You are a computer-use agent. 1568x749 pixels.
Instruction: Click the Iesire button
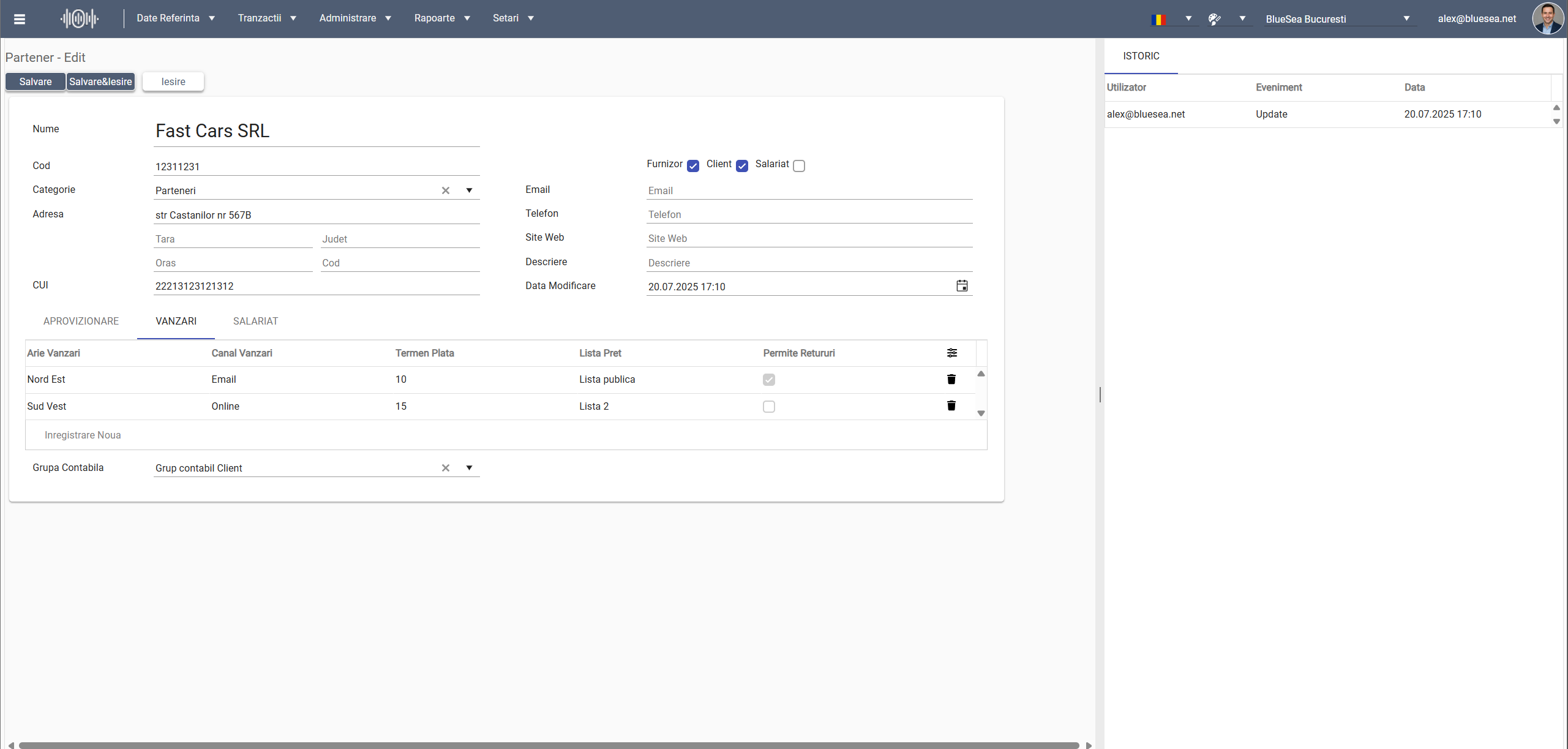(173, 81)
